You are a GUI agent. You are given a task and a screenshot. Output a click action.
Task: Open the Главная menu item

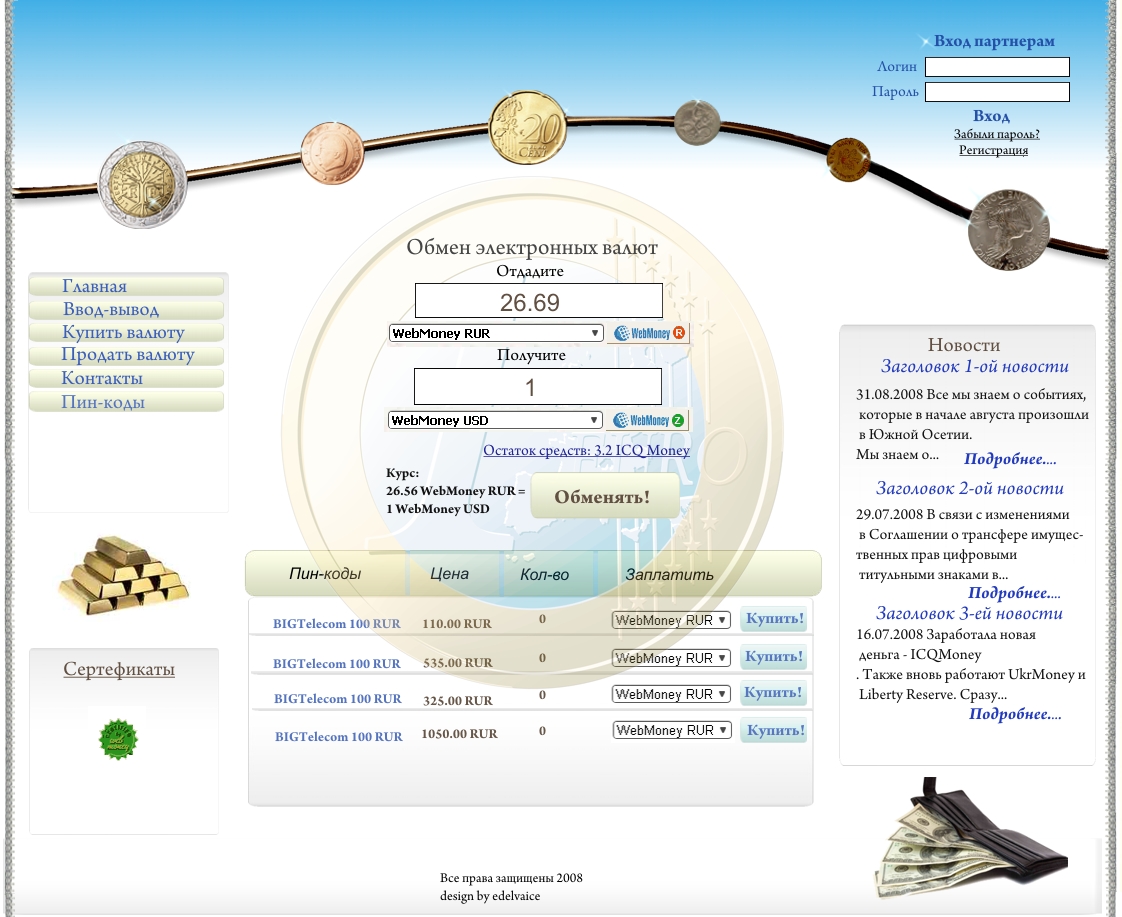point(126,286)
